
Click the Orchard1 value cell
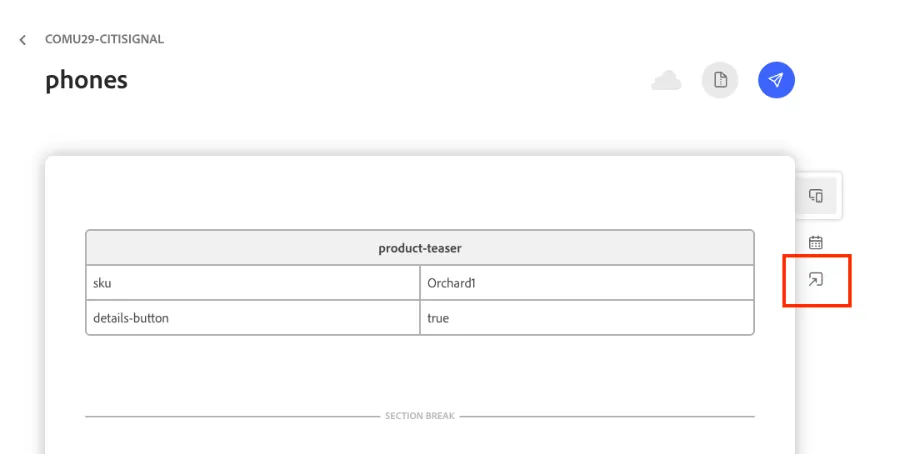point(587,283)
